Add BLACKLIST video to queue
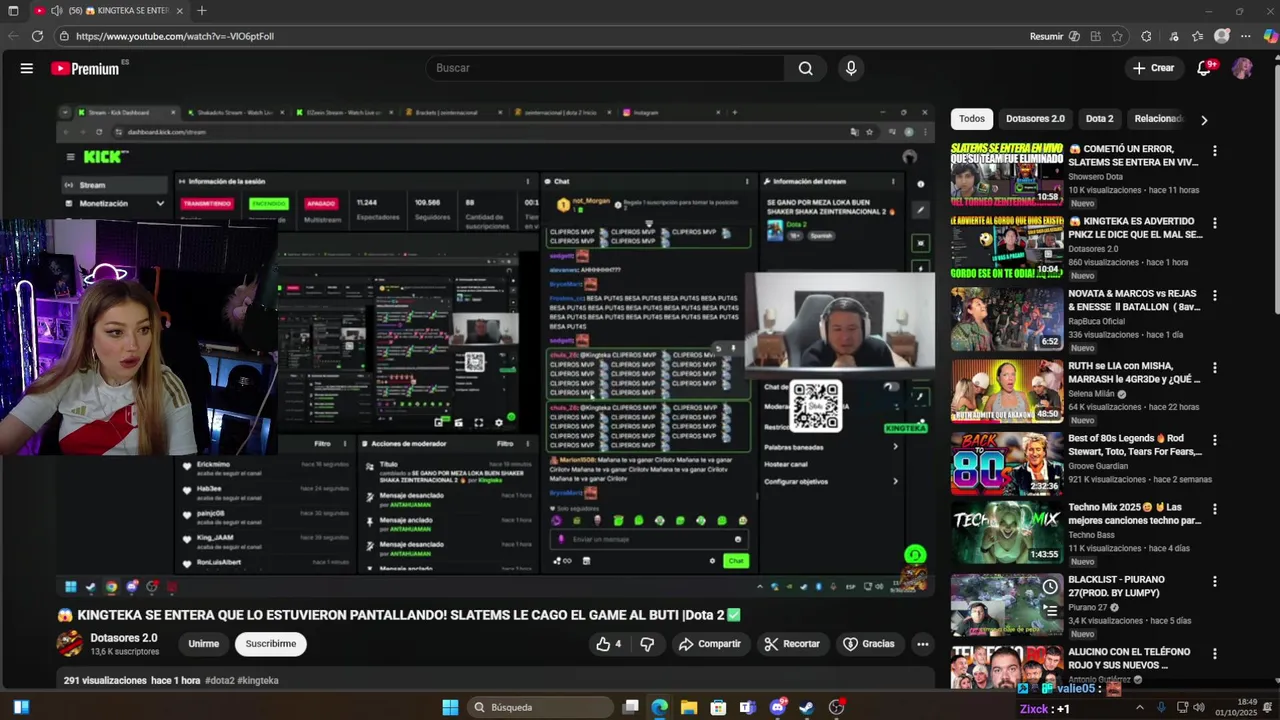The image size is (1280, 720). tap(1049, 609)
